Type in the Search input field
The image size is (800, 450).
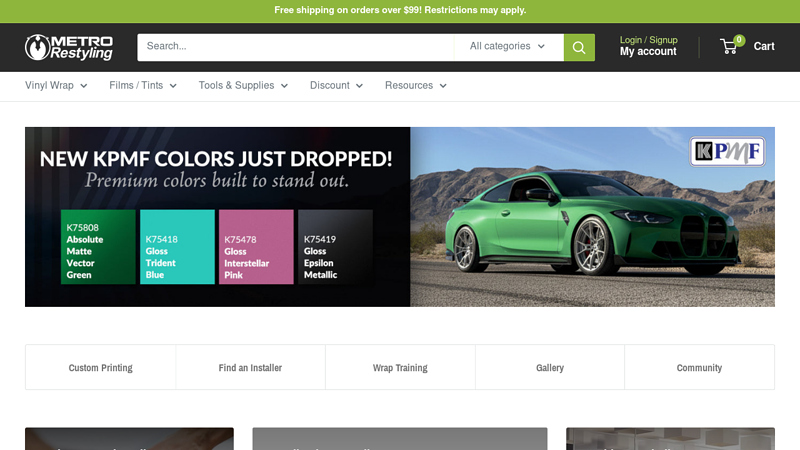tap(295, 46)
